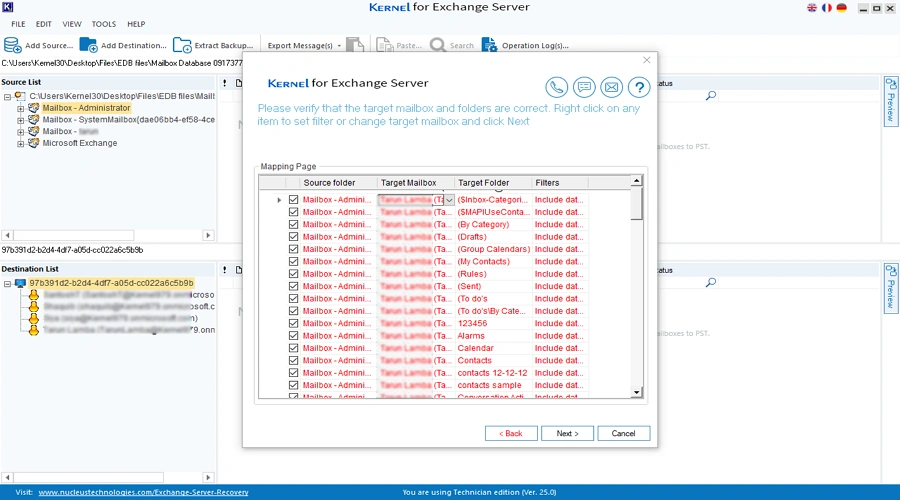Click the Add Destination toolbar icon
900x500 pixels.
(x=89, y=45)
